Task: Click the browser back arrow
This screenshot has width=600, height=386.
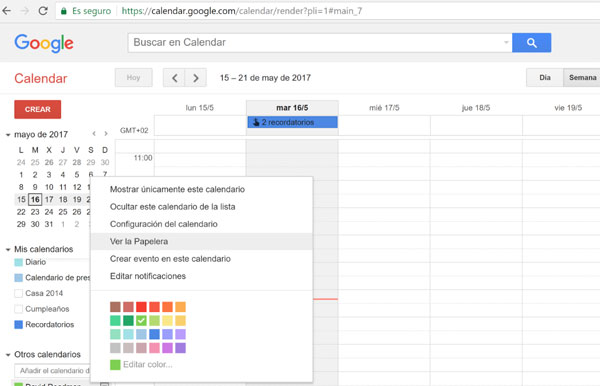Action: tap(7, 11)
